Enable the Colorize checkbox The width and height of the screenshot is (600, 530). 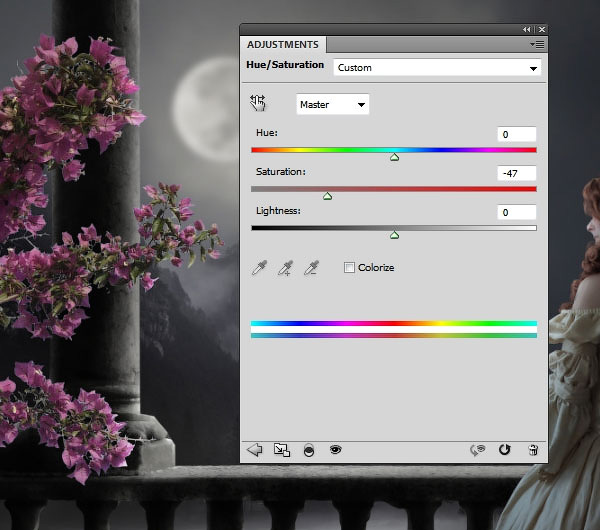pyautogui.click(x=349, y=267)
